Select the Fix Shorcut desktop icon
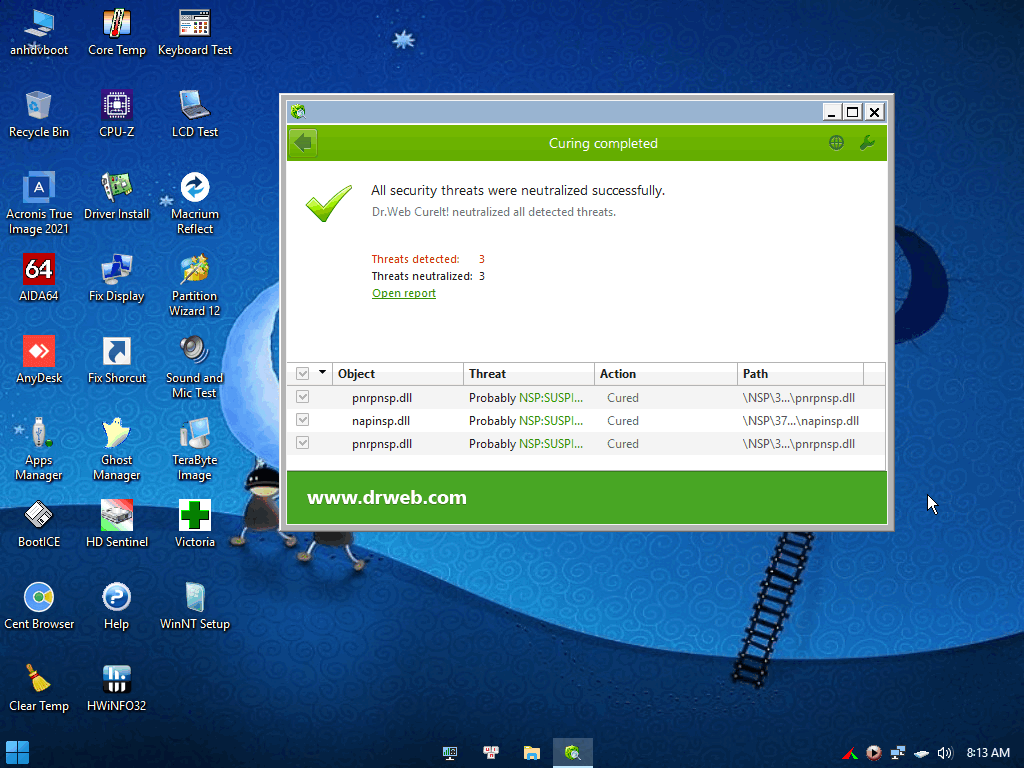The width and height of the screenshot is (1024, 768). coord(117,360)
